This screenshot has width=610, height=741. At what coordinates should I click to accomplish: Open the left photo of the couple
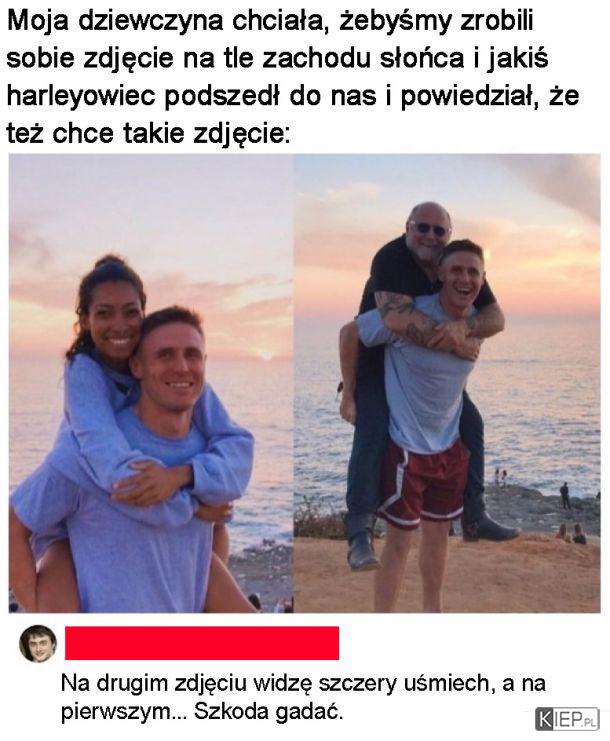pos(151,383)
